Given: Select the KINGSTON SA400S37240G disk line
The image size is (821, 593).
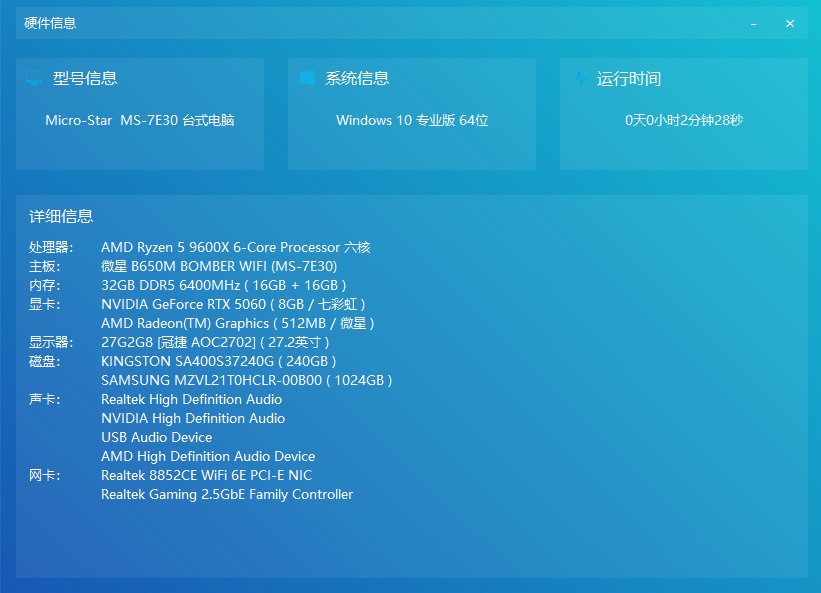Looking at the screenshot, I should coord(219,361).
